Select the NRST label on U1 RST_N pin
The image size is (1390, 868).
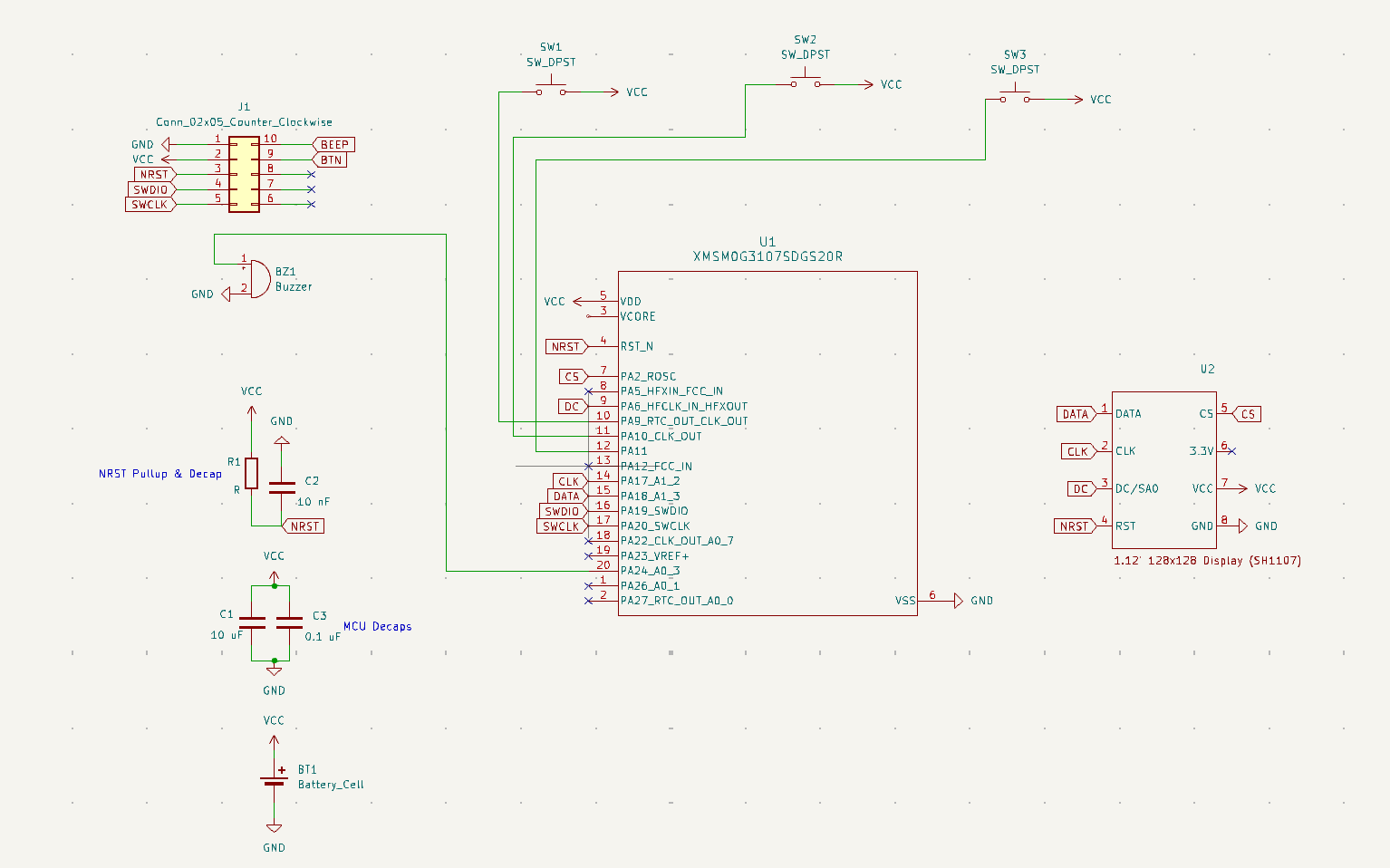pyautogui.click(x=567, y=346)
